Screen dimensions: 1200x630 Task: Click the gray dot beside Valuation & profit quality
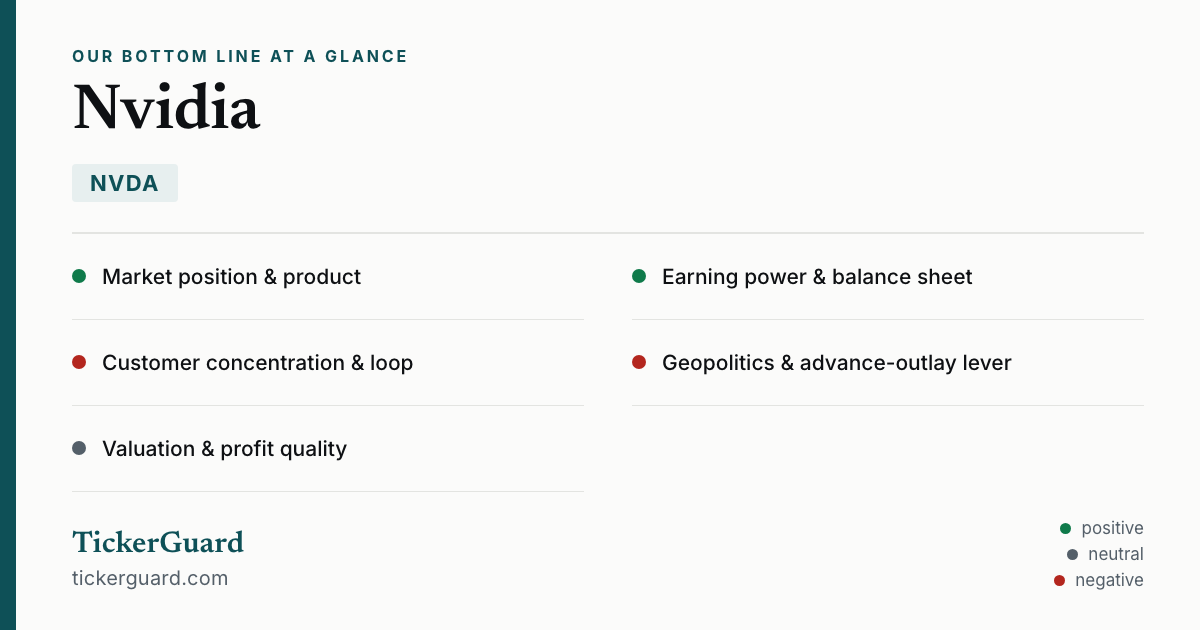(x=79, y=448)
